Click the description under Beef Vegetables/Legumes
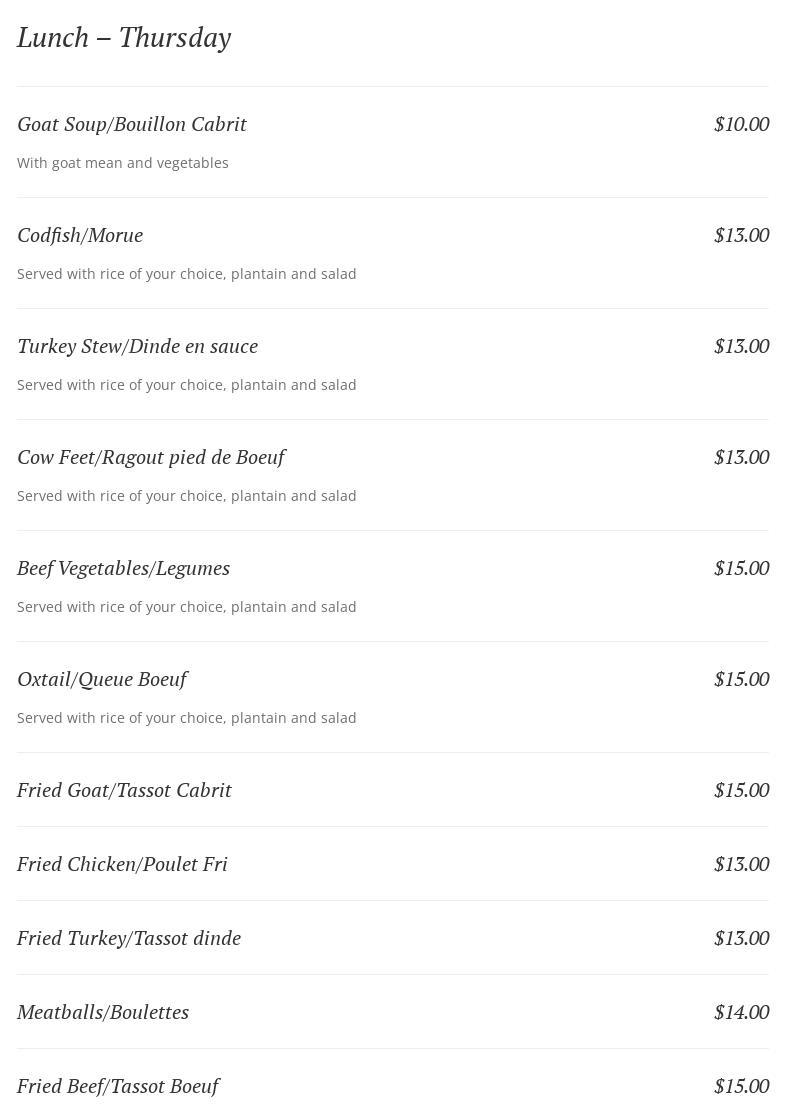 186,607
